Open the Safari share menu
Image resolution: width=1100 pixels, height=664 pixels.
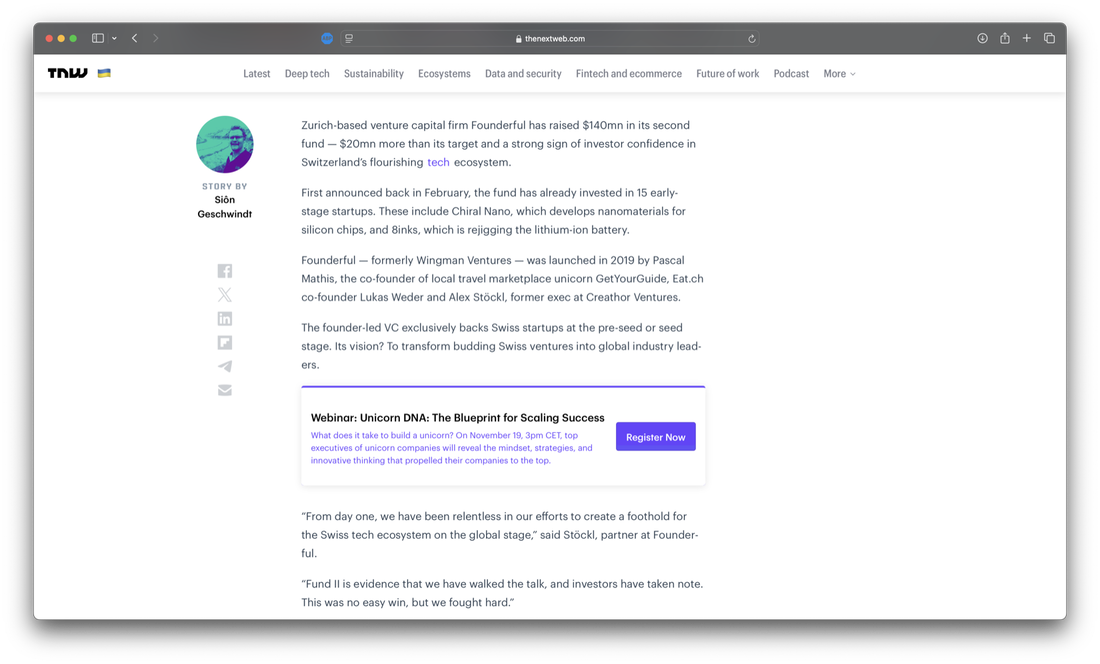[x=1005, y=38]
